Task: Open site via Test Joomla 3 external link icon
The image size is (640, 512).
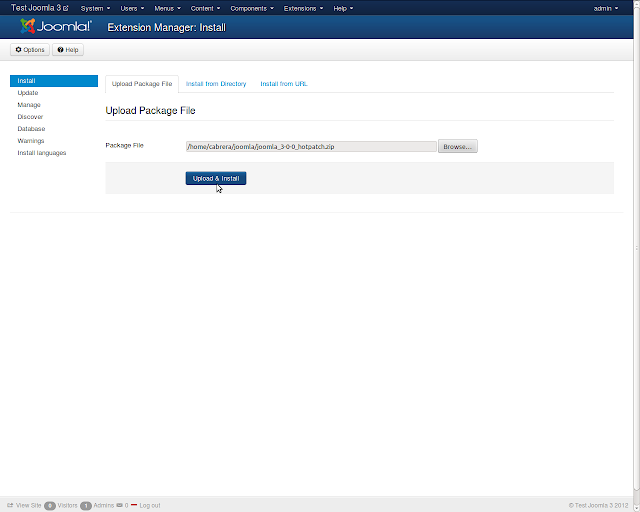Action: [66, 8]
